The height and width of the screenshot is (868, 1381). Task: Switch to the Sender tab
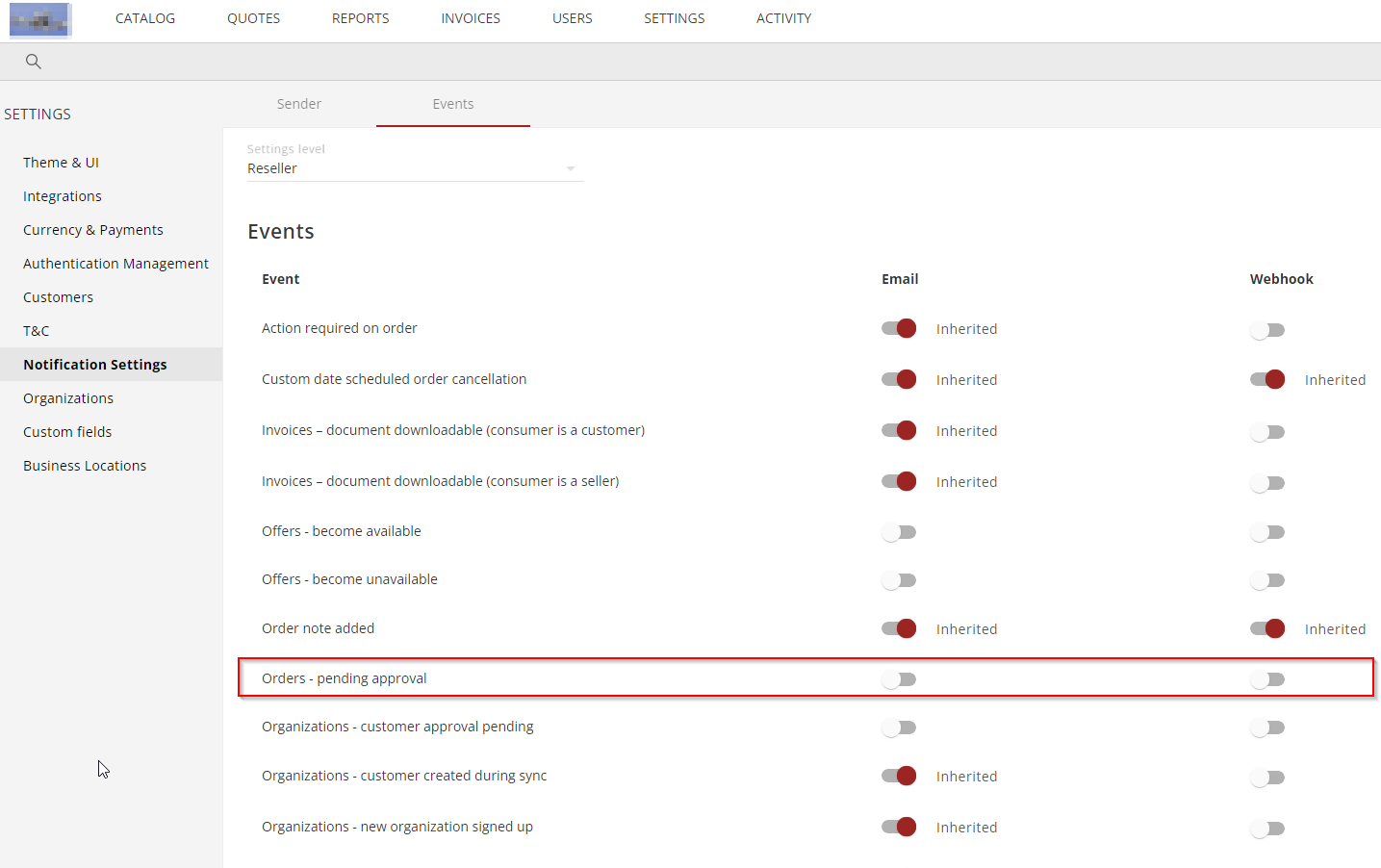pyautogui.click(x=298, y=104)
